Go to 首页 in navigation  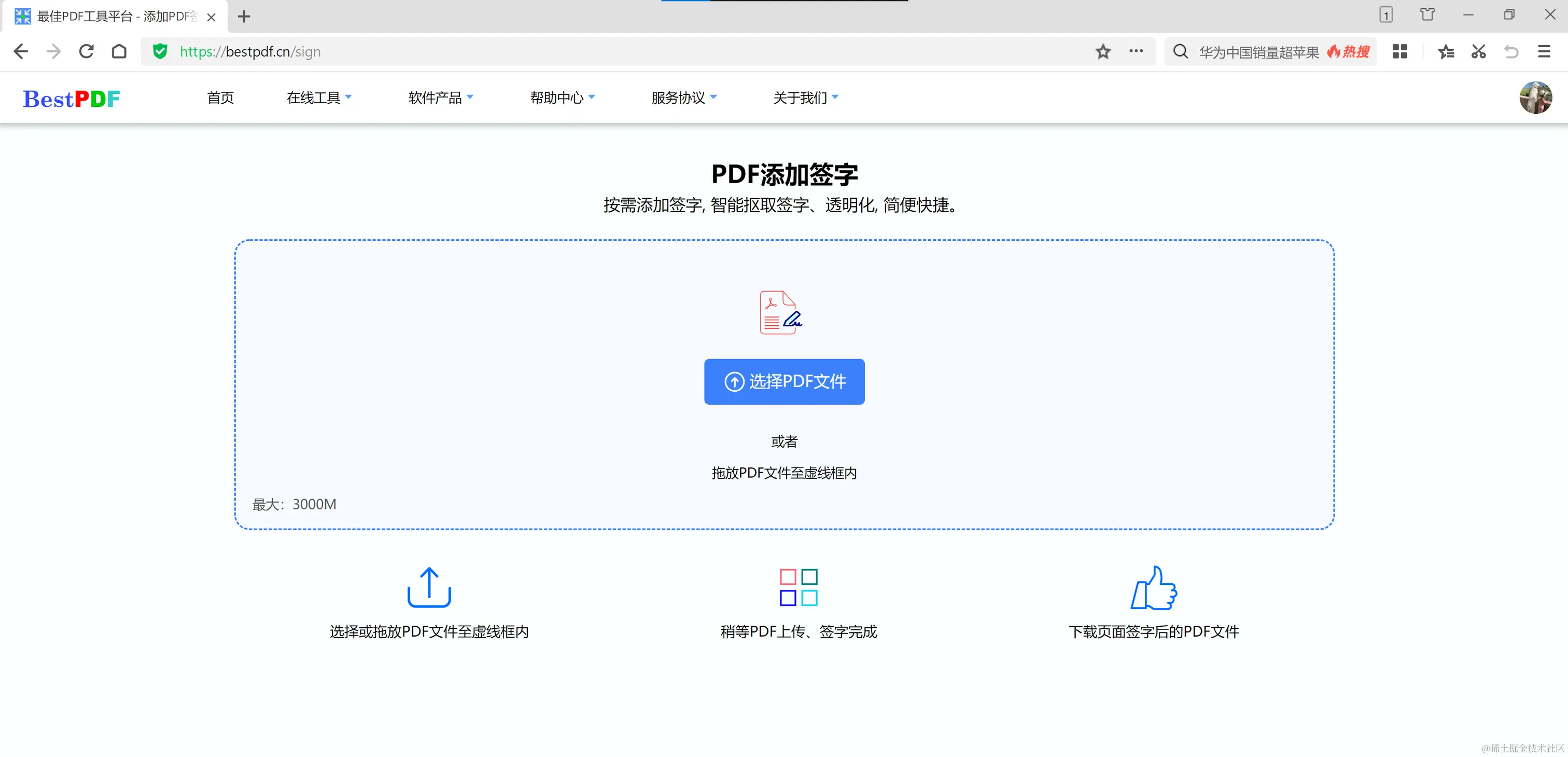(220, 98)
